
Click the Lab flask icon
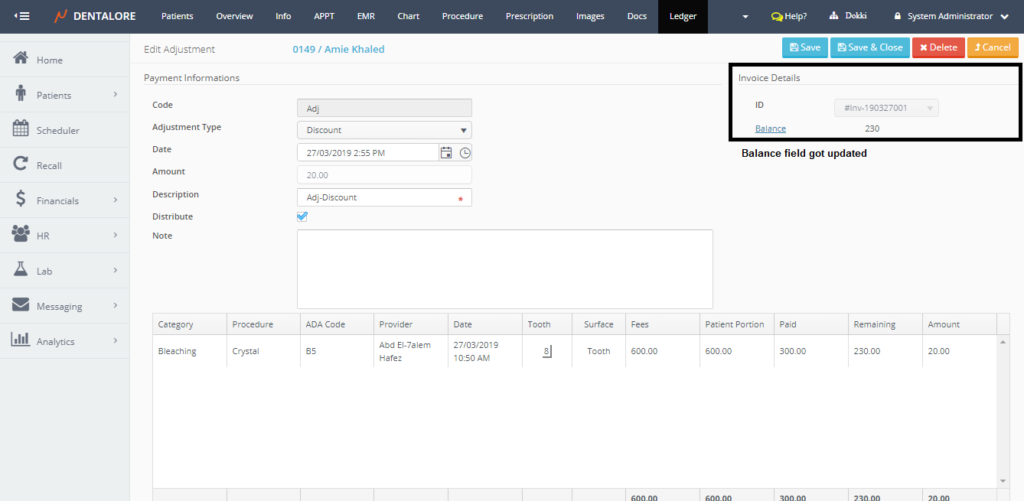pyautogui.click(x=20, y=270)
